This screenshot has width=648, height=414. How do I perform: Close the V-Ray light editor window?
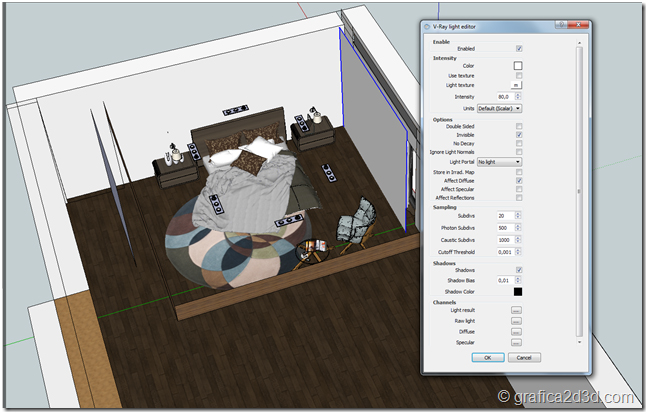click(576, 26)
